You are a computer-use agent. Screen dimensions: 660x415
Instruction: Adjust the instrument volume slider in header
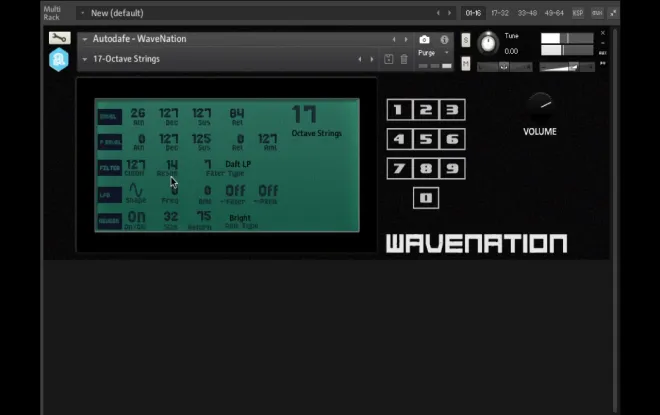(x=567, y=67)
